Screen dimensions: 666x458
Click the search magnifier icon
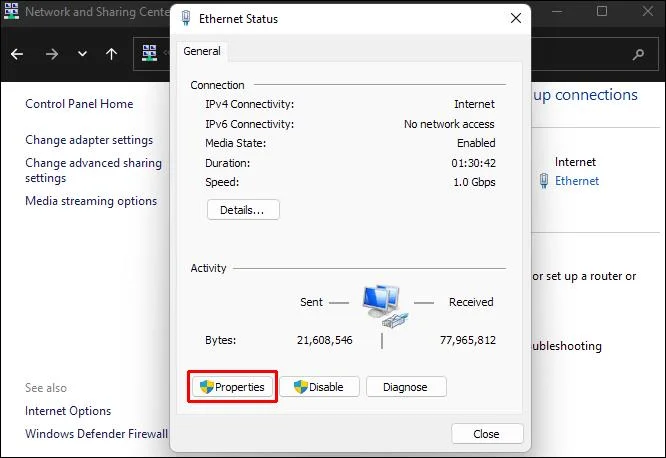coord(638,54)
